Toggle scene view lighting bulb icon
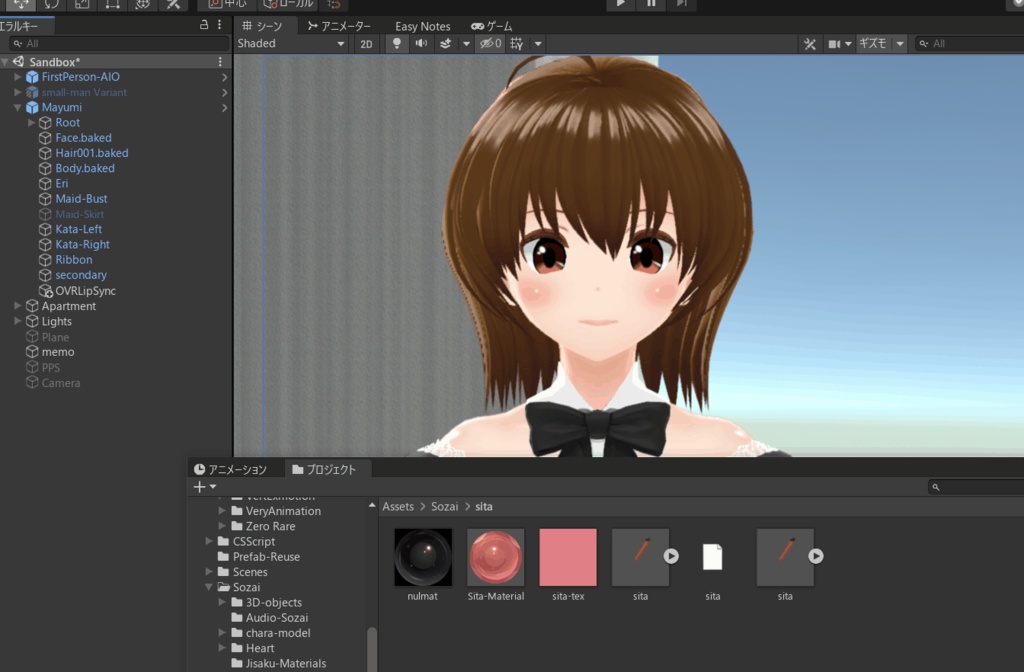The height and width of the screenshot is (672, 1024). (396, 43)
